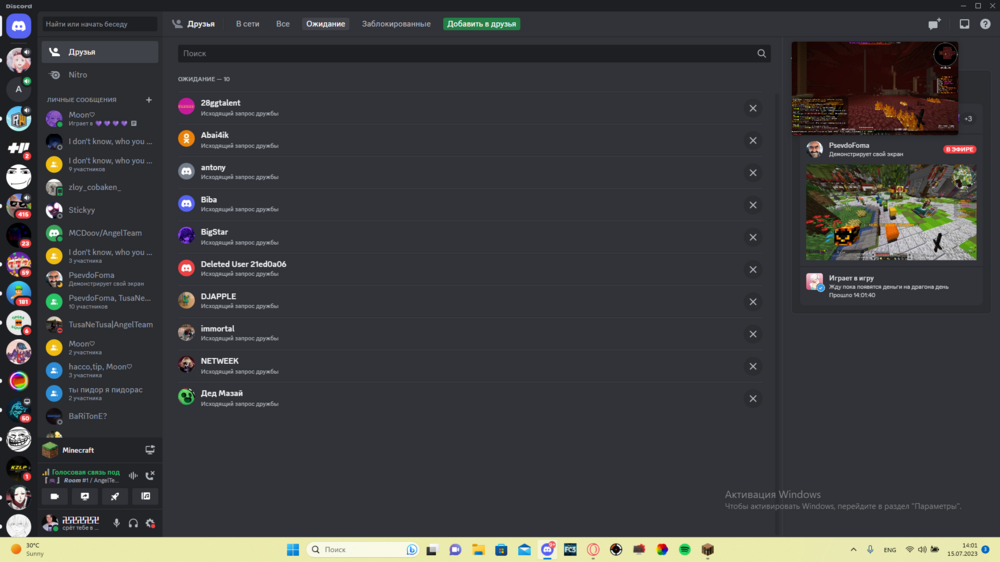Open Друзья in the sidebar
Viewport: 1000px width, 562px height.
(x=100, y=52)
